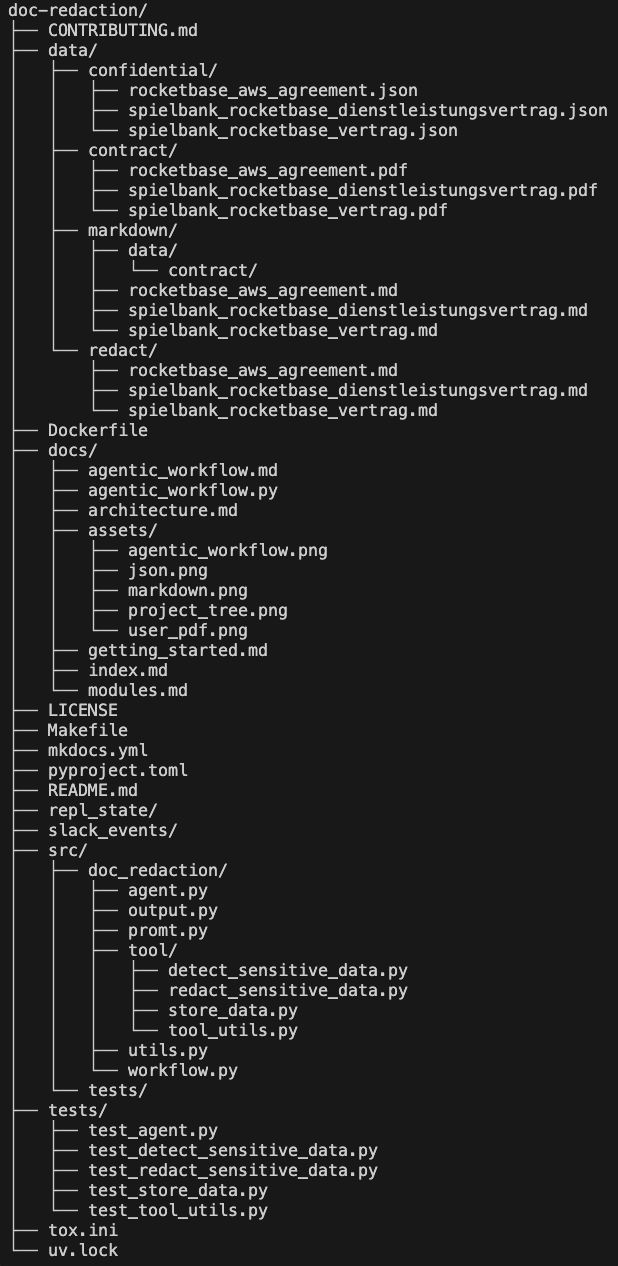Expand the confidential/ folder
This screenshot has height=1266, width=618.
152,70
